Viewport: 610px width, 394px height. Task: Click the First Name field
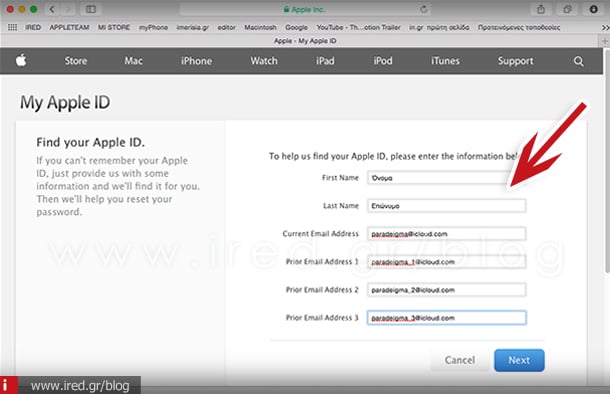446,178
